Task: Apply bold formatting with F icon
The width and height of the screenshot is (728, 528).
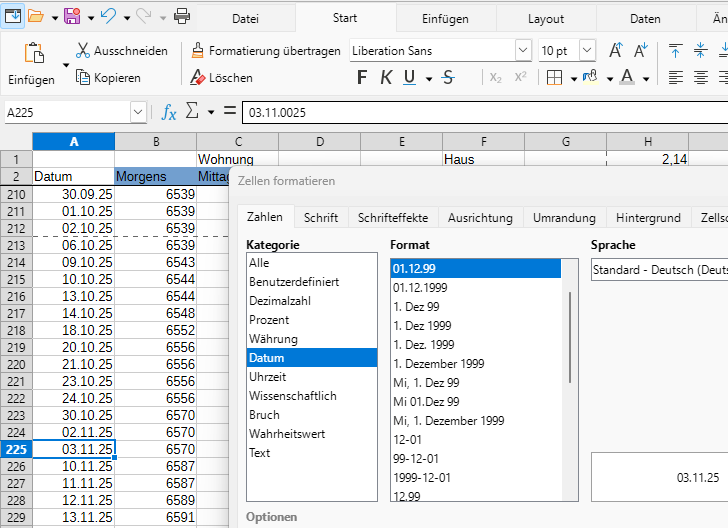Action: pos(362,77)
